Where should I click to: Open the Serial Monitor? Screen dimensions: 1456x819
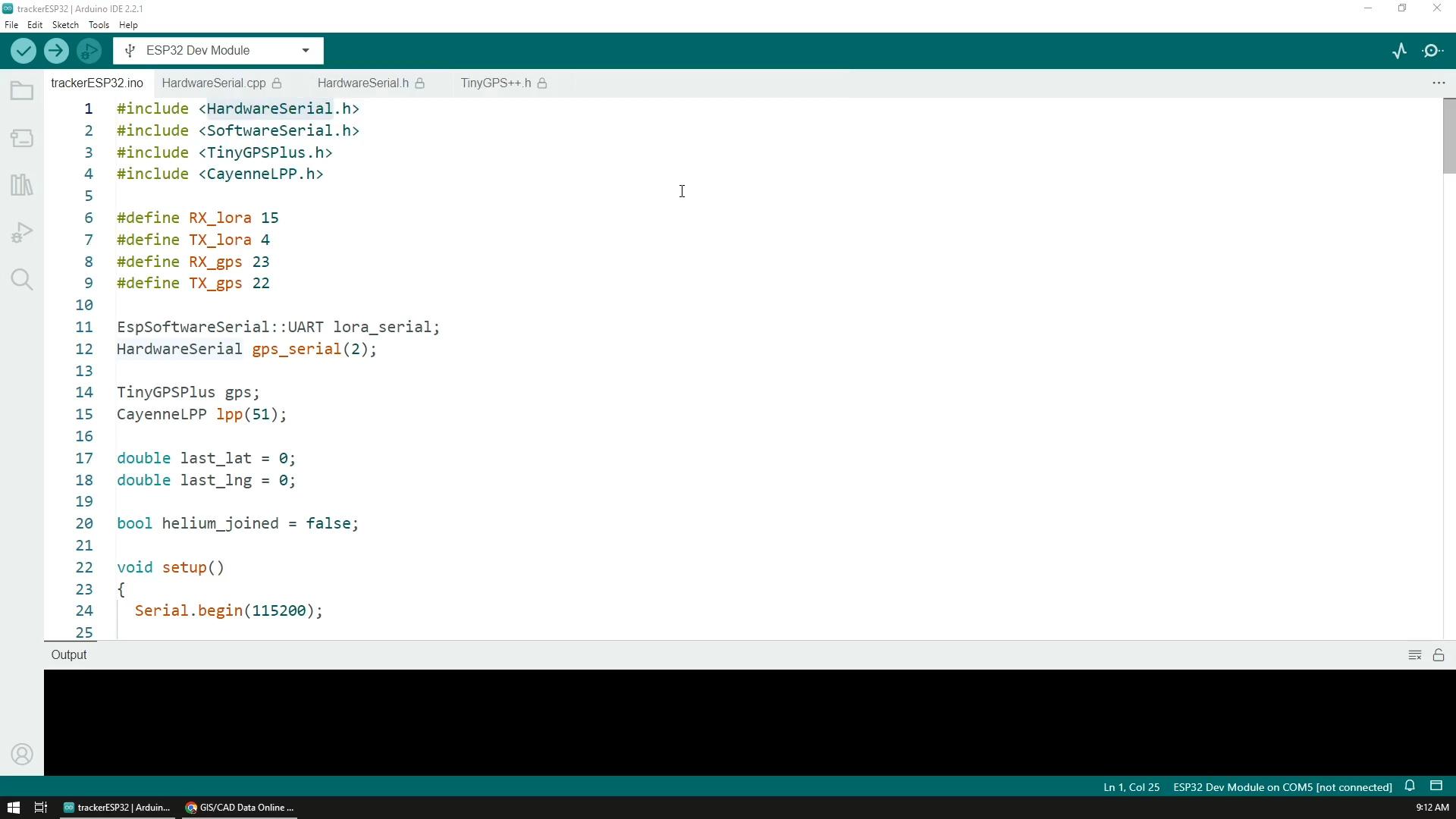tap(1432, 51)
